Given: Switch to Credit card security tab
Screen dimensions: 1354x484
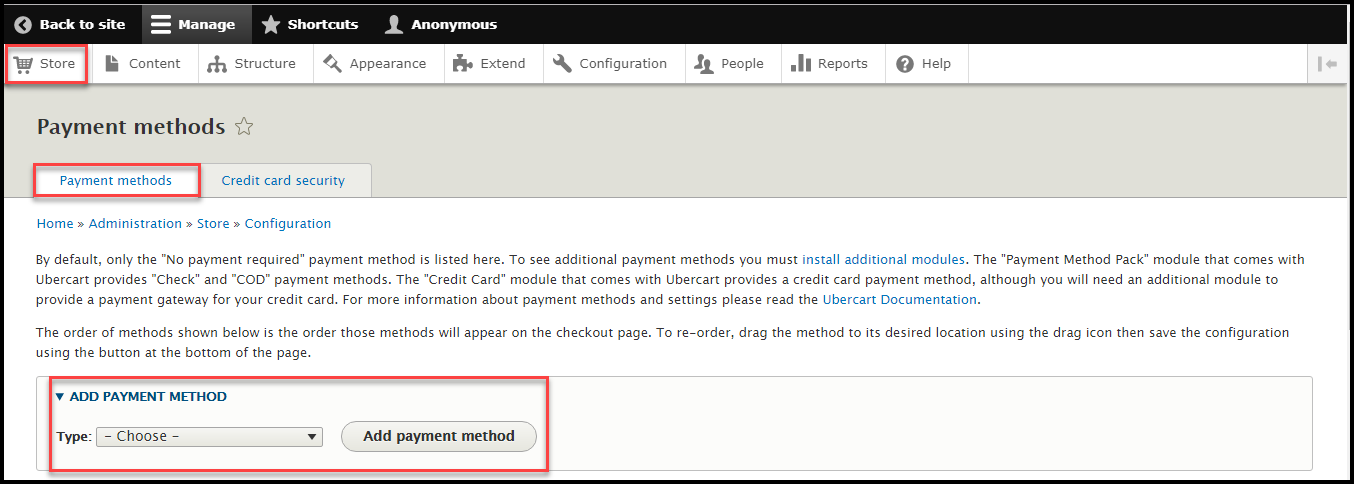Looking at the screenshot, I should click(283, 181).
